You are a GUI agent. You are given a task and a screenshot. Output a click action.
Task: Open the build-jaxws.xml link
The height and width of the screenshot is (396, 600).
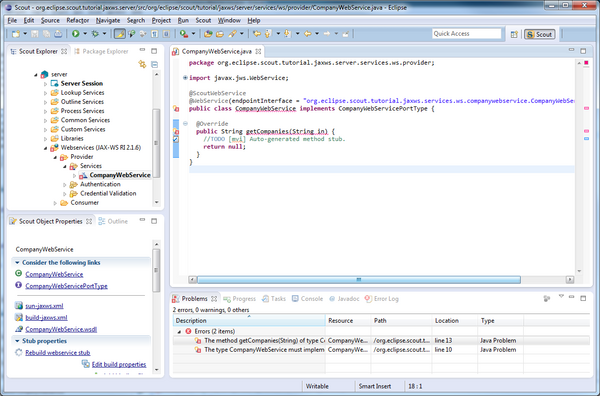pos(46,318)
